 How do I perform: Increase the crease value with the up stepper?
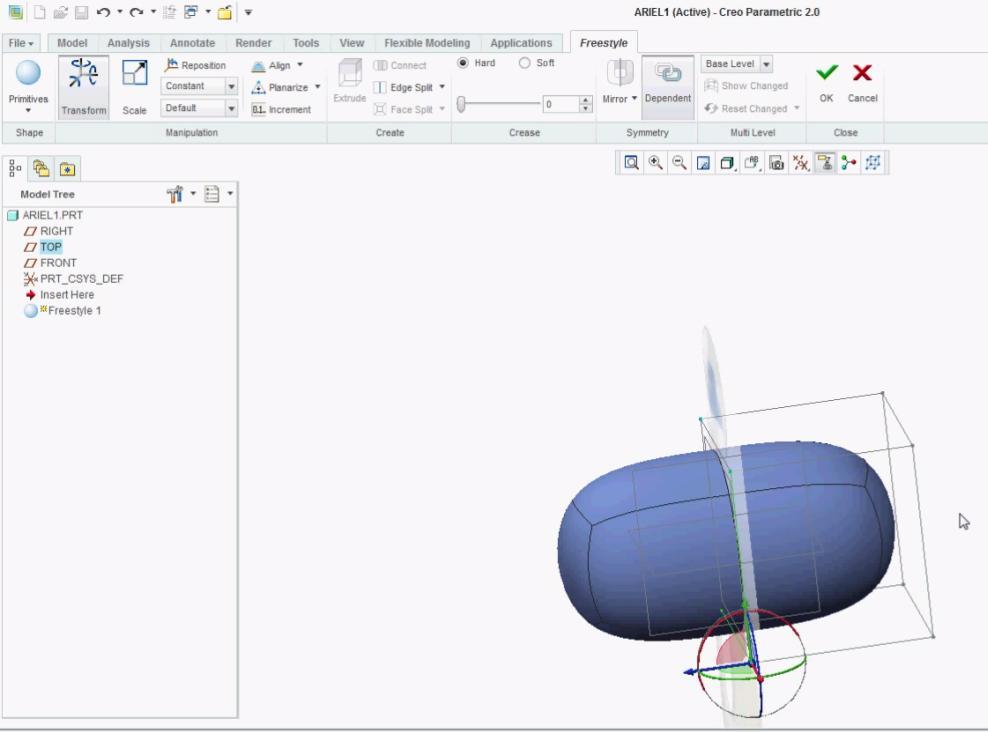586,100
